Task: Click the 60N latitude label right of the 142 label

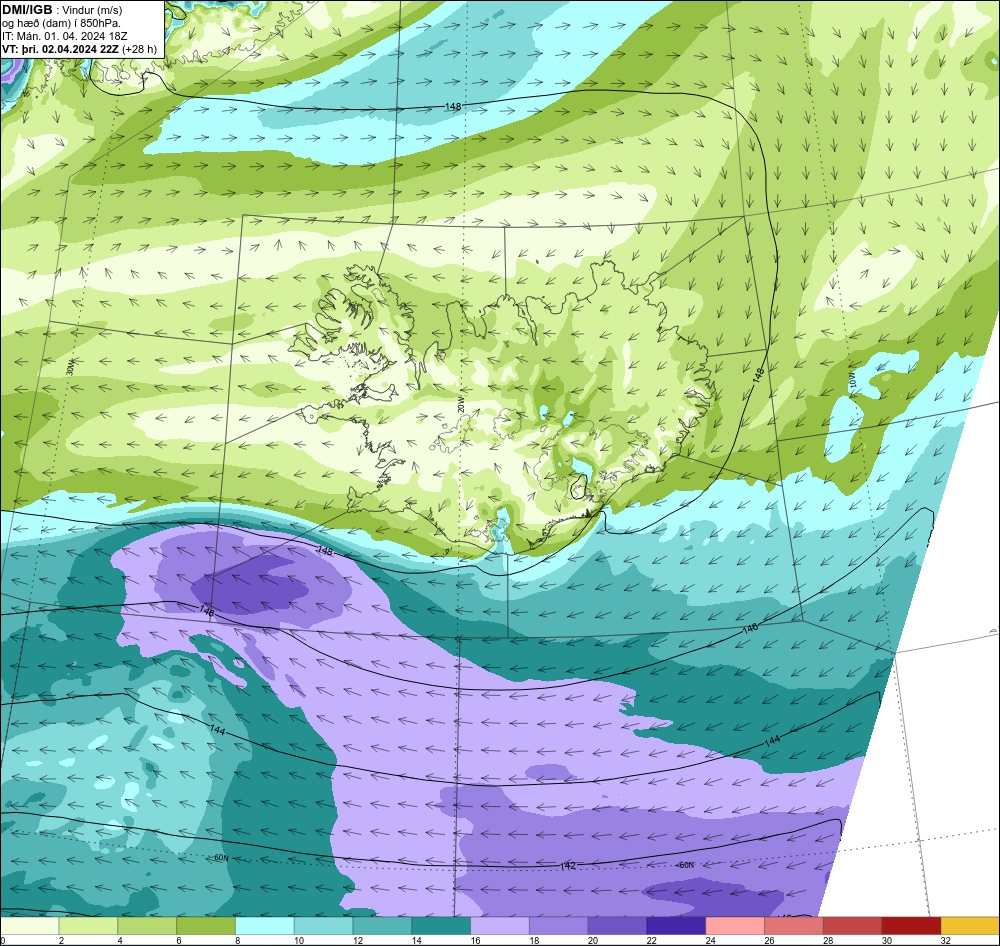Action: (686, 865)
